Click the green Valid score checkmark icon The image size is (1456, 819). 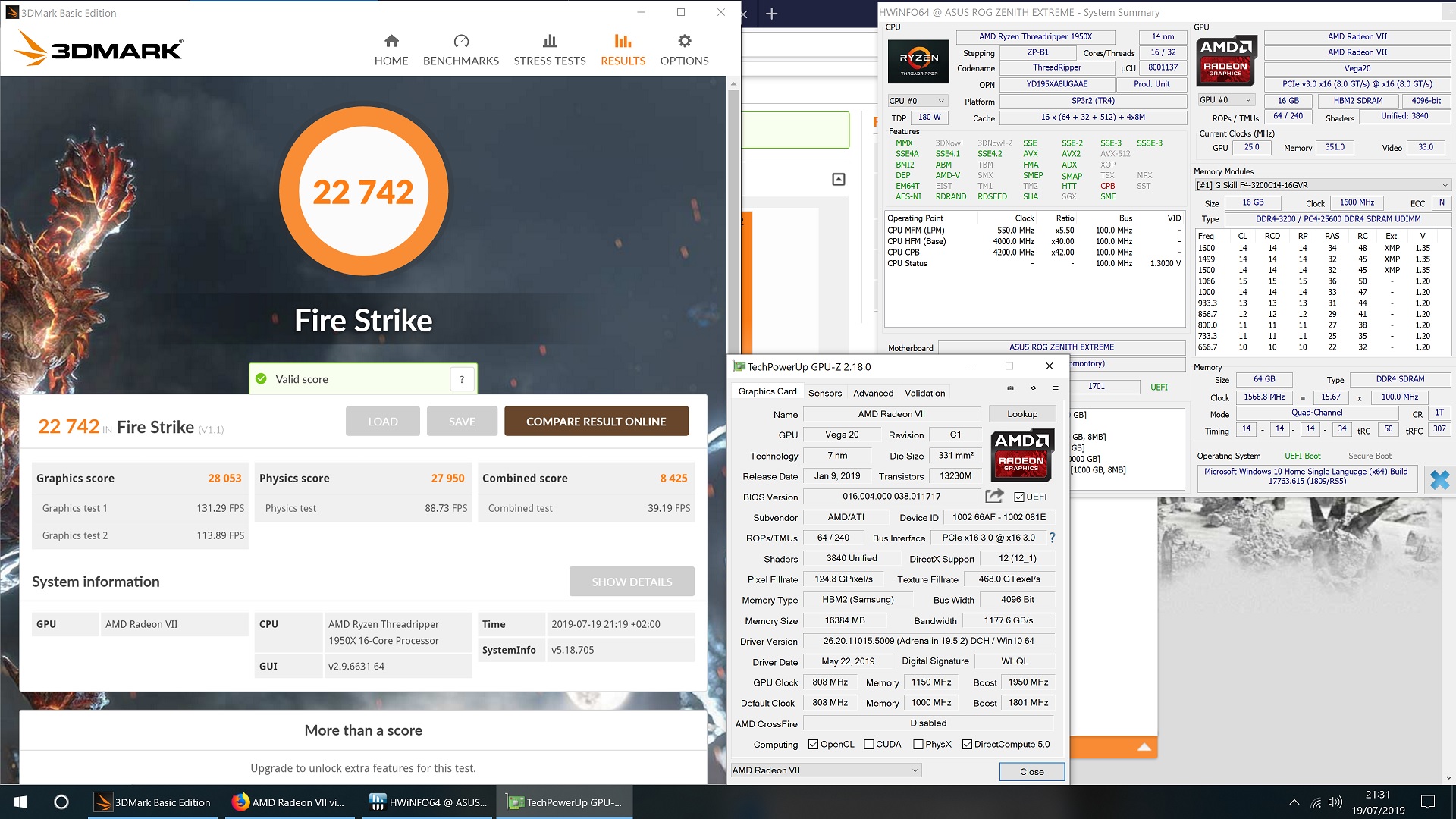click(x=262, y=379)
